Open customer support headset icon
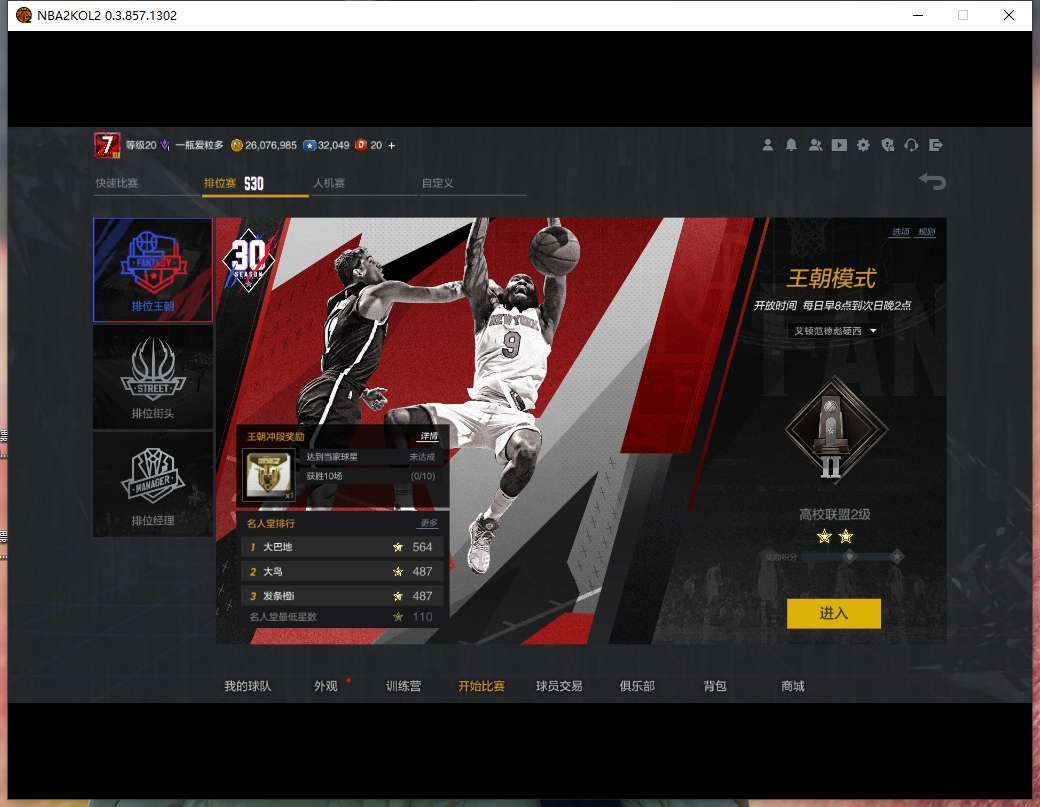Image resolution: width=1040 pixels, height=807 pixels. tap(911, 145)
